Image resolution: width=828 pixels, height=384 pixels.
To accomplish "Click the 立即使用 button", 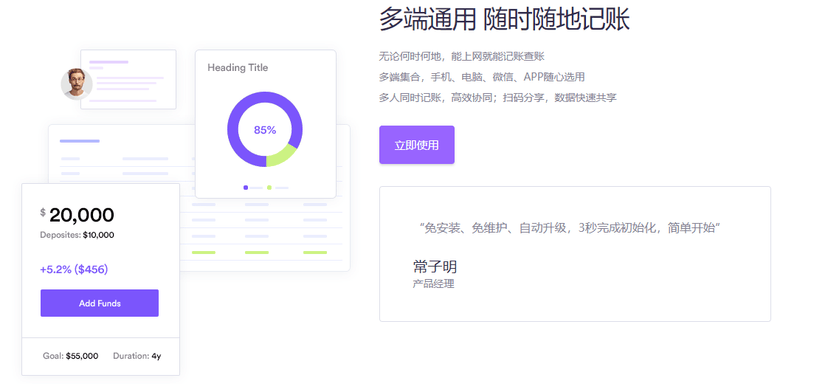I will 417,145.
